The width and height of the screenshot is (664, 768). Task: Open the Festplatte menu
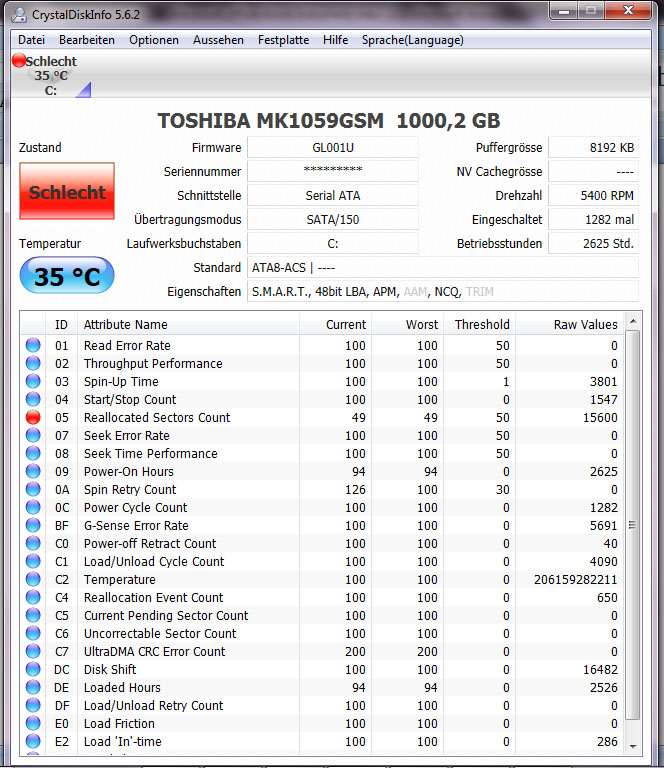tap(284, 40)
